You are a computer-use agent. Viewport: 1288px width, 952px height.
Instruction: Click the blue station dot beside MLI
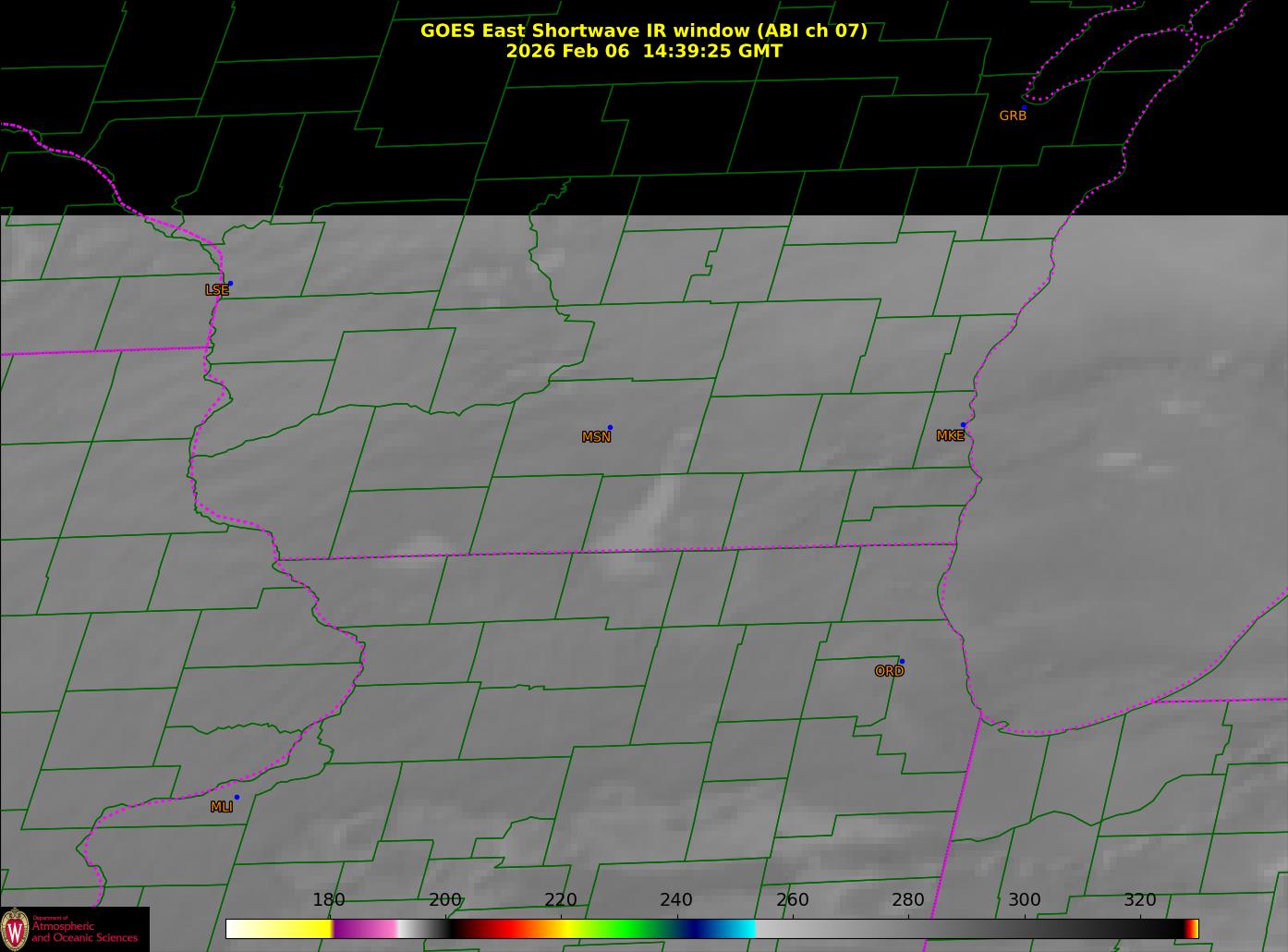[x=237, y=798]
